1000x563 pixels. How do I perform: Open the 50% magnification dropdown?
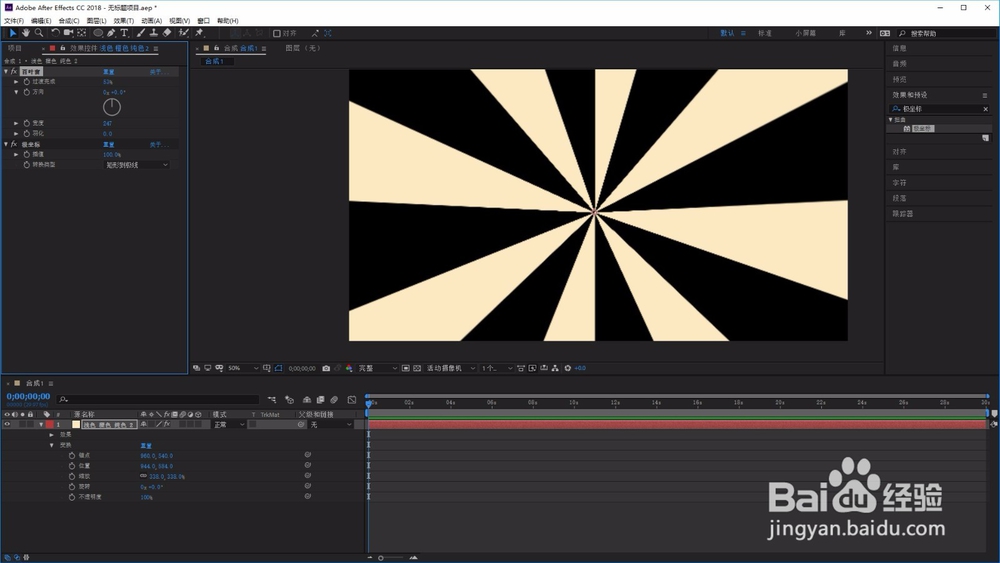click(x=243, y=368)
